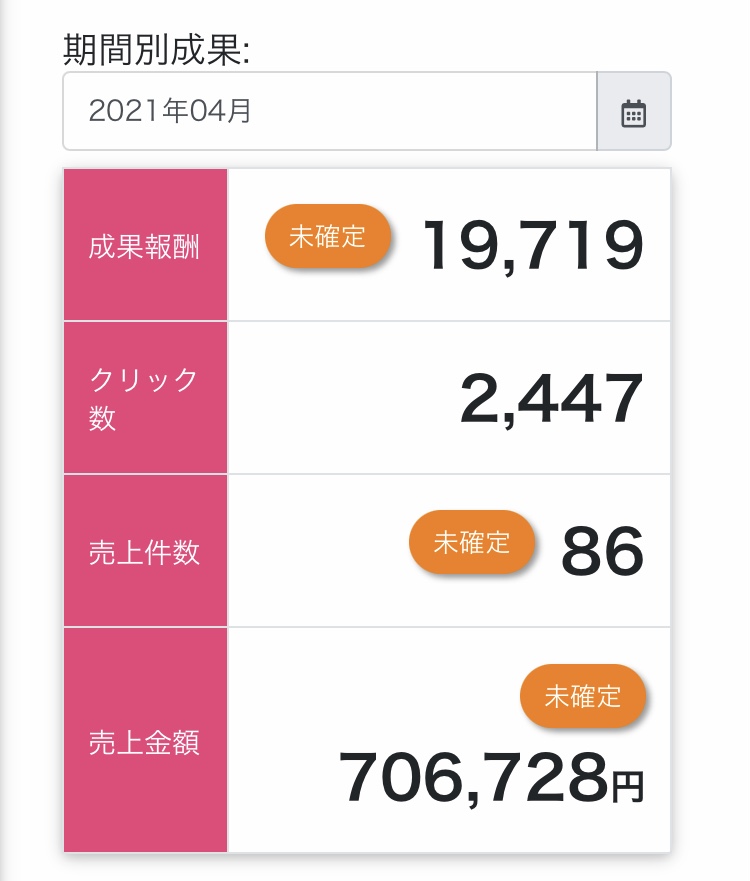Click the 2,447 click count value
This screenshot has height=881, width=750.
(x=551, y=398)
